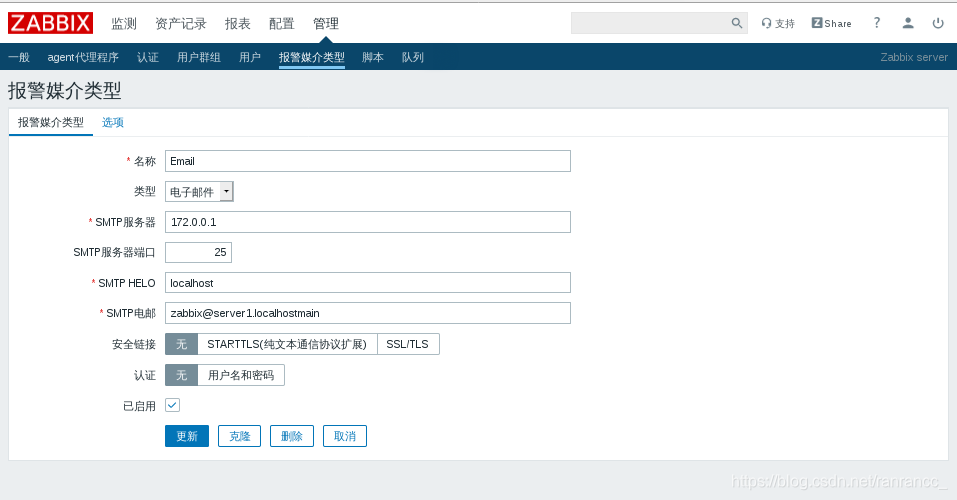Click the search magnifier icon
The width and height of the screenshot is (957, 500).
[x=737, y=23]
